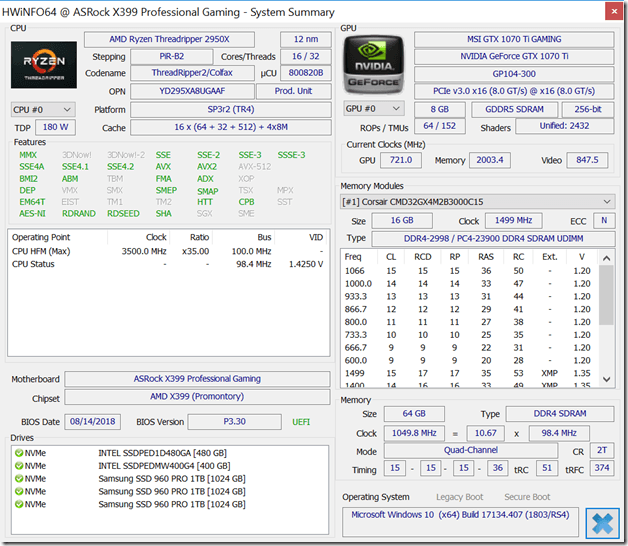
Task: Expand the Corsair memory module dropdown
Action: [477, 201]
